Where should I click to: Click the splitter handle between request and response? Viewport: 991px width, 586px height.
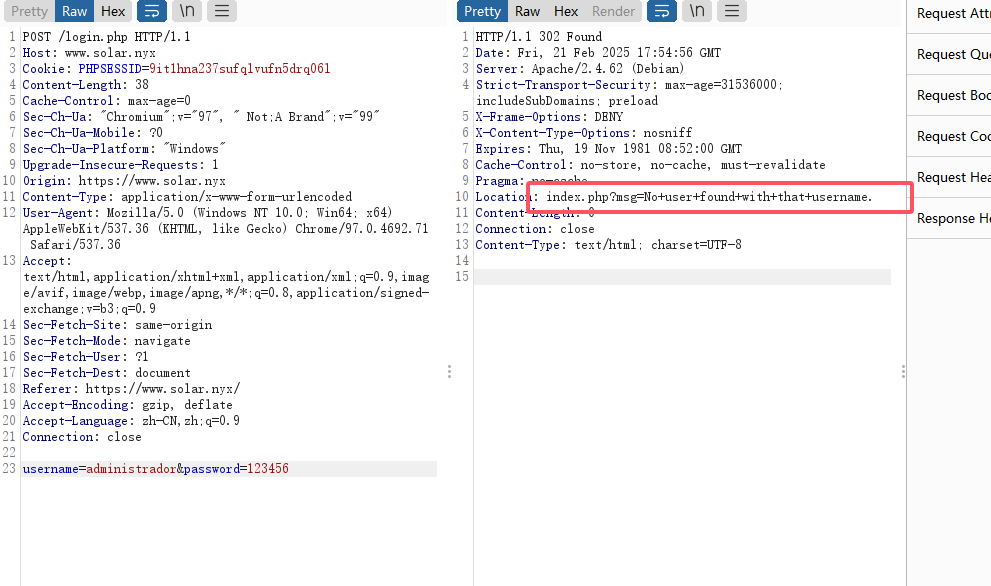pos(449,371)
